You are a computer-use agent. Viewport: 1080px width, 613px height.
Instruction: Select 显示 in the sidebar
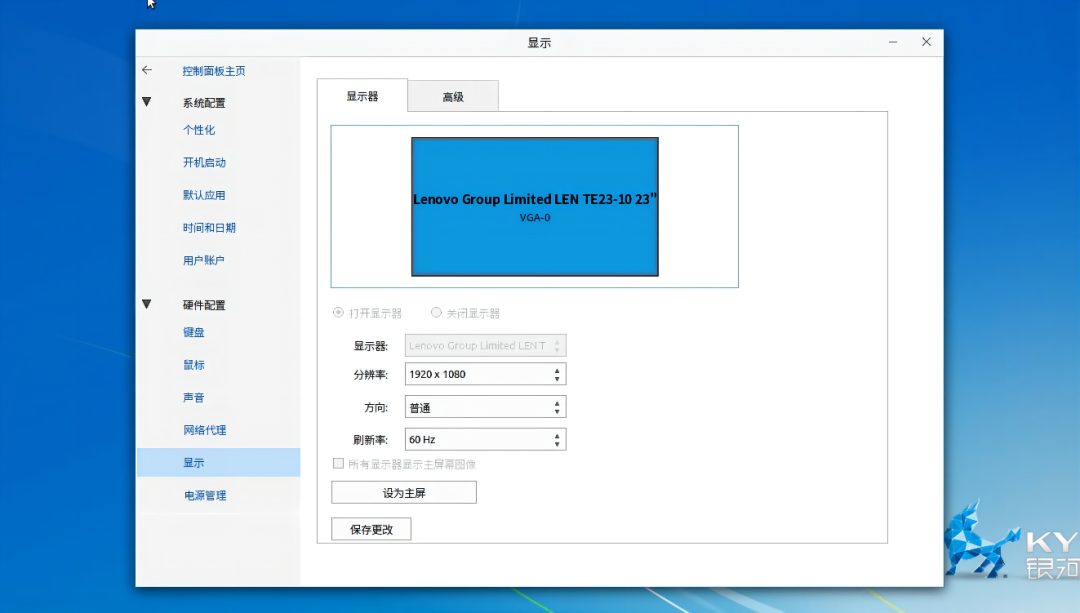click(219, 462)
